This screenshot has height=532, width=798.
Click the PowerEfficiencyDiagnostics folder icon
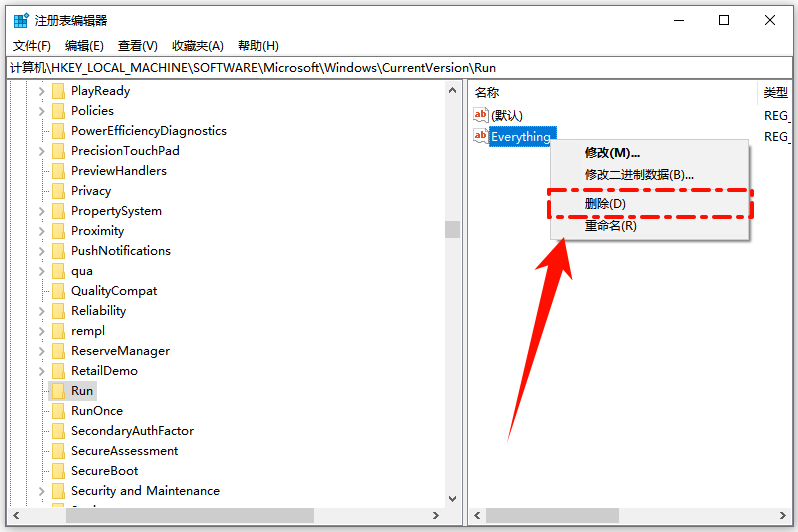[59, 131]
